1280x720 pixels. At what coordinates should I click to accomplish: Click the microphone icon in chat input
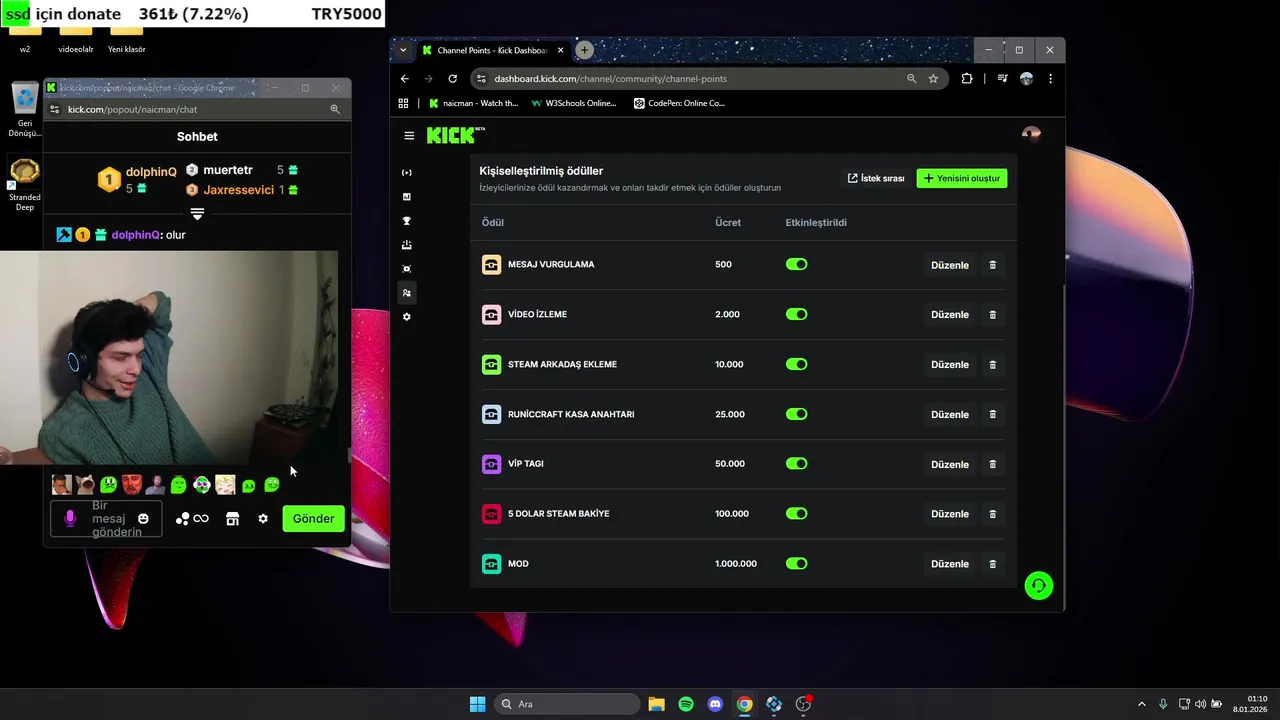point(70,518)
